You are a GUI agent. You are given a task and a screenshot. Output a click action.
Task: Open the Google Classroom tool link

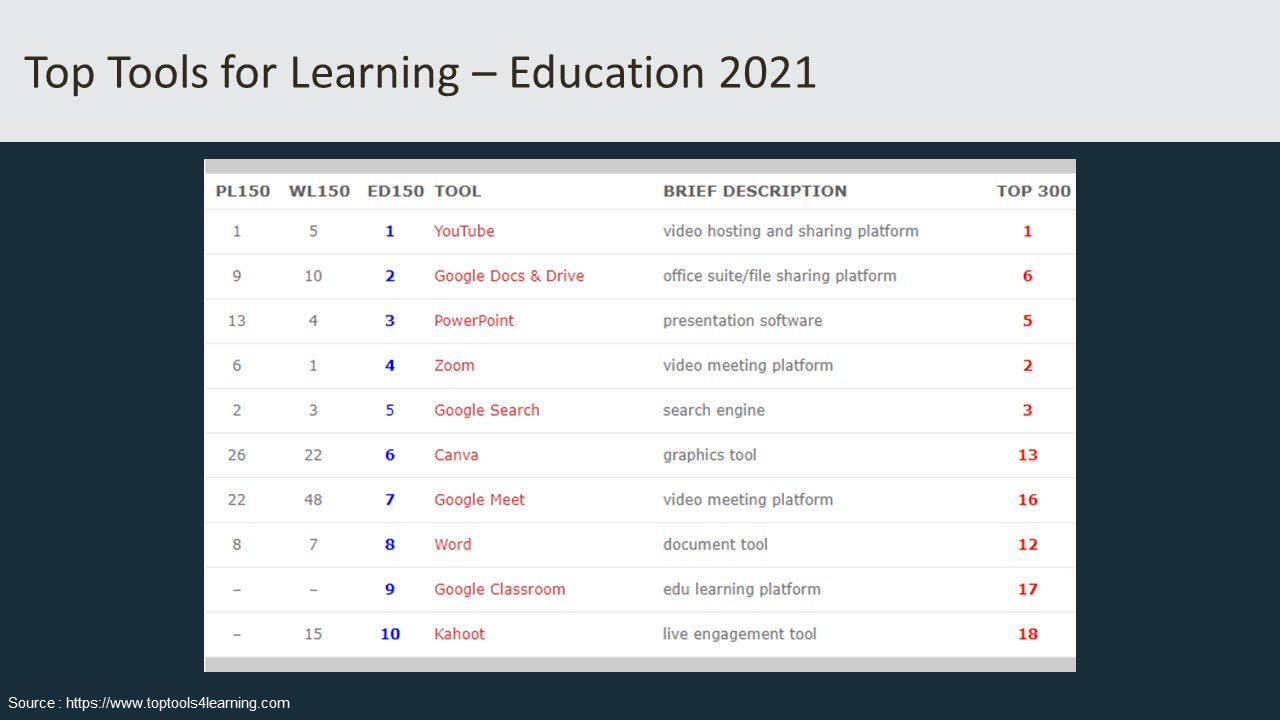pyautogui.click(x=500, y=589)
